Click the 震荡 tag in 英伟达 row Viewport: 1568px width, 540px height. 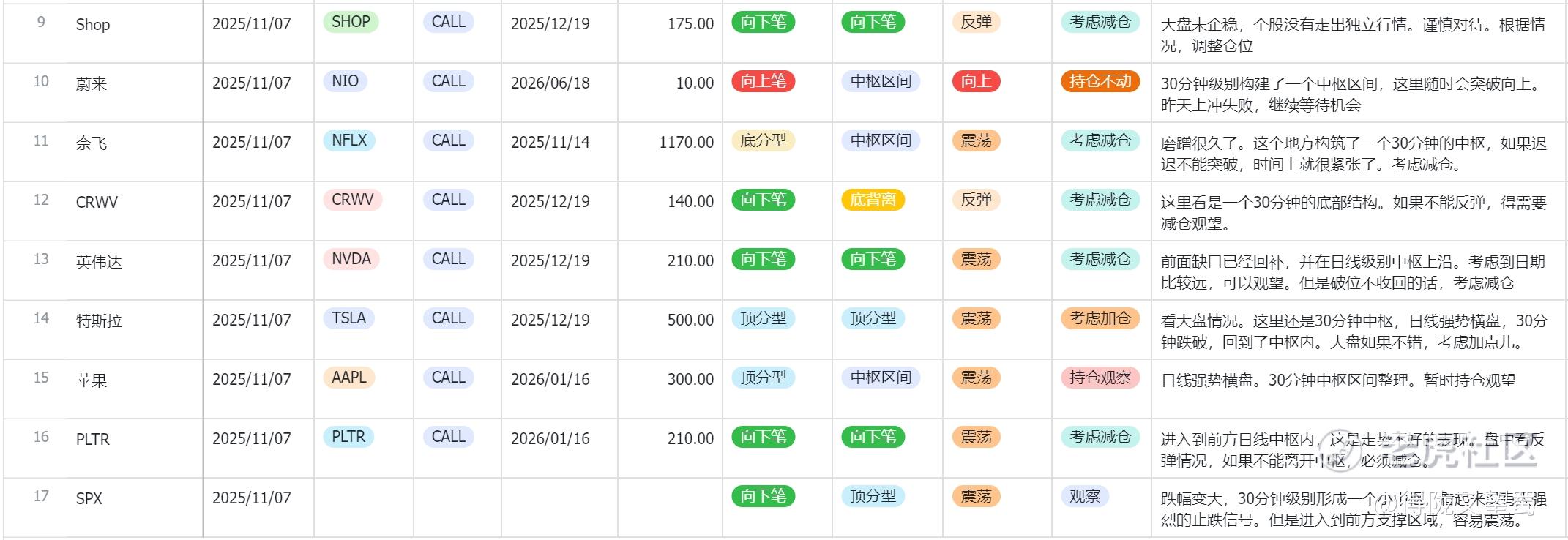pos(976,259)
